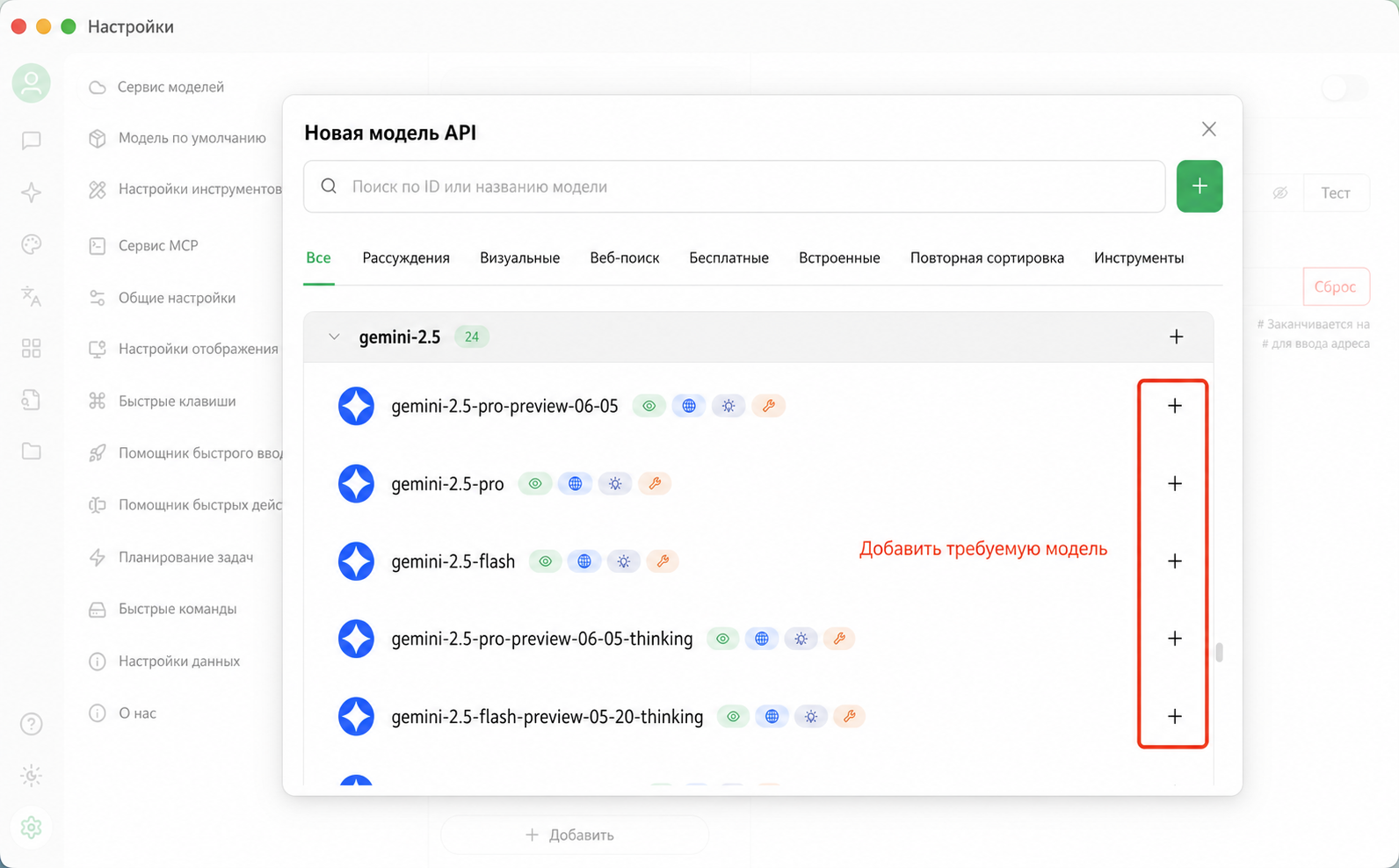Click the «Тест» button behind the dialog
Image resolution: width=1399 pixels, height=868 pixels.
[1336, 193]
